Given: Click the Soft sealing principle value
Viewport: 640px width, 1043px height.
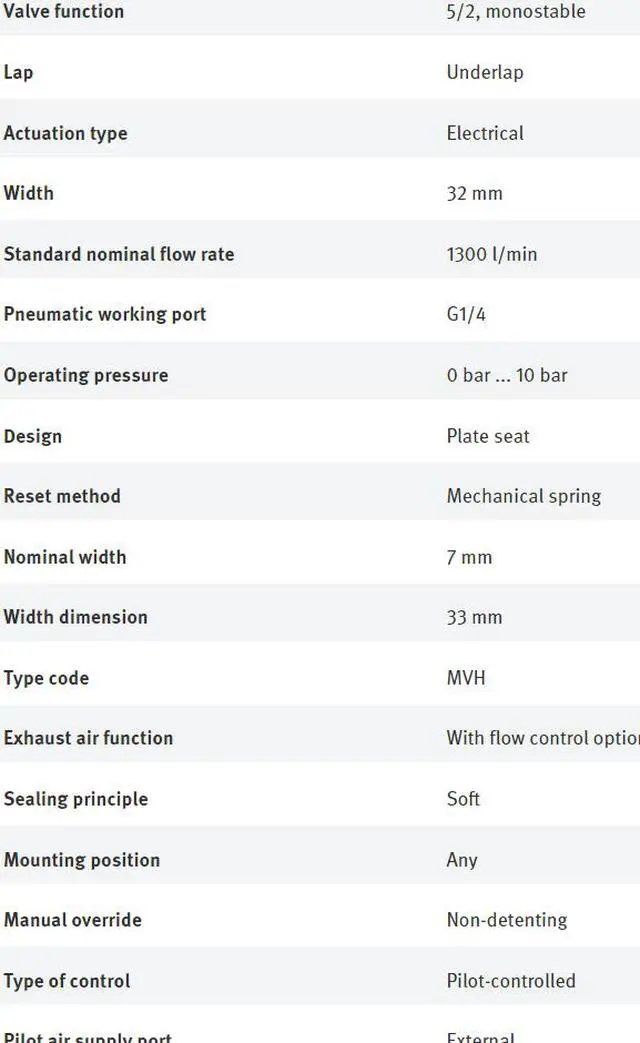Looking at the screenshot, I should pyautogui.click(x=463, y=798).
